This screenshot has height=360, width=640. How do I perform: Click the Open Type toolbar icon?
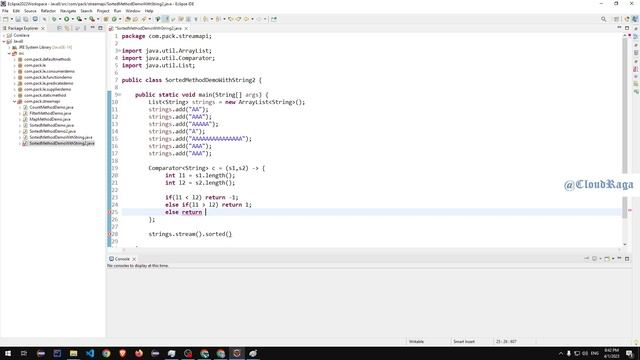128,19
